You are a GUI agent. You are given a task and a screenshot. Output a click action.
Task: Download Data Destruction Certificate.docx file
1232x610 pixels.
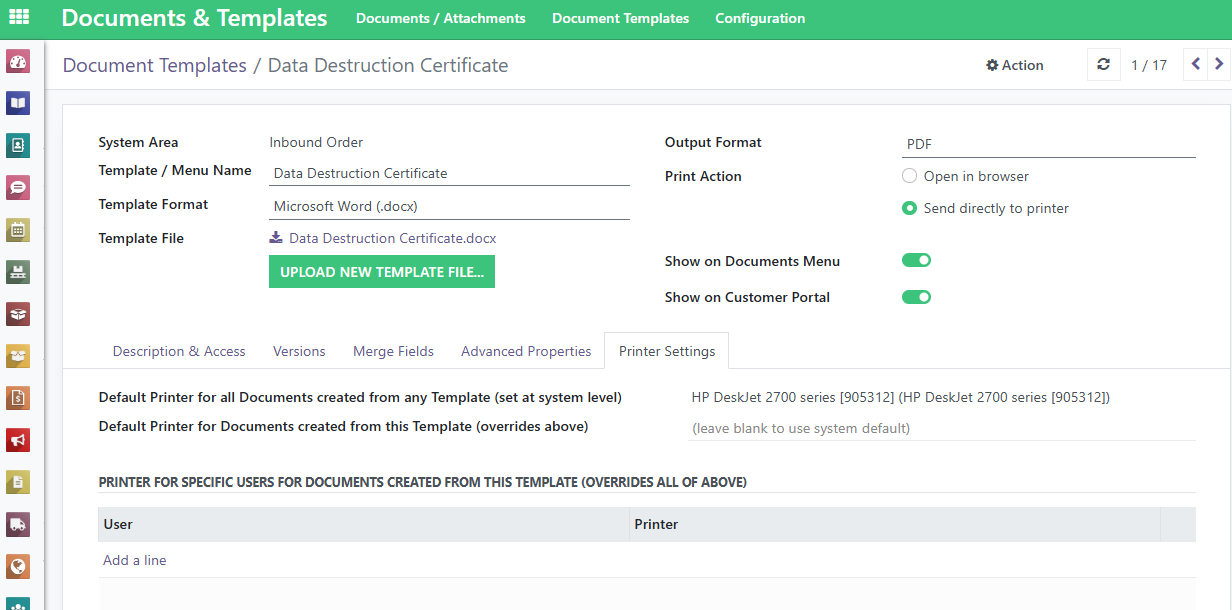[x=391, y=238]
